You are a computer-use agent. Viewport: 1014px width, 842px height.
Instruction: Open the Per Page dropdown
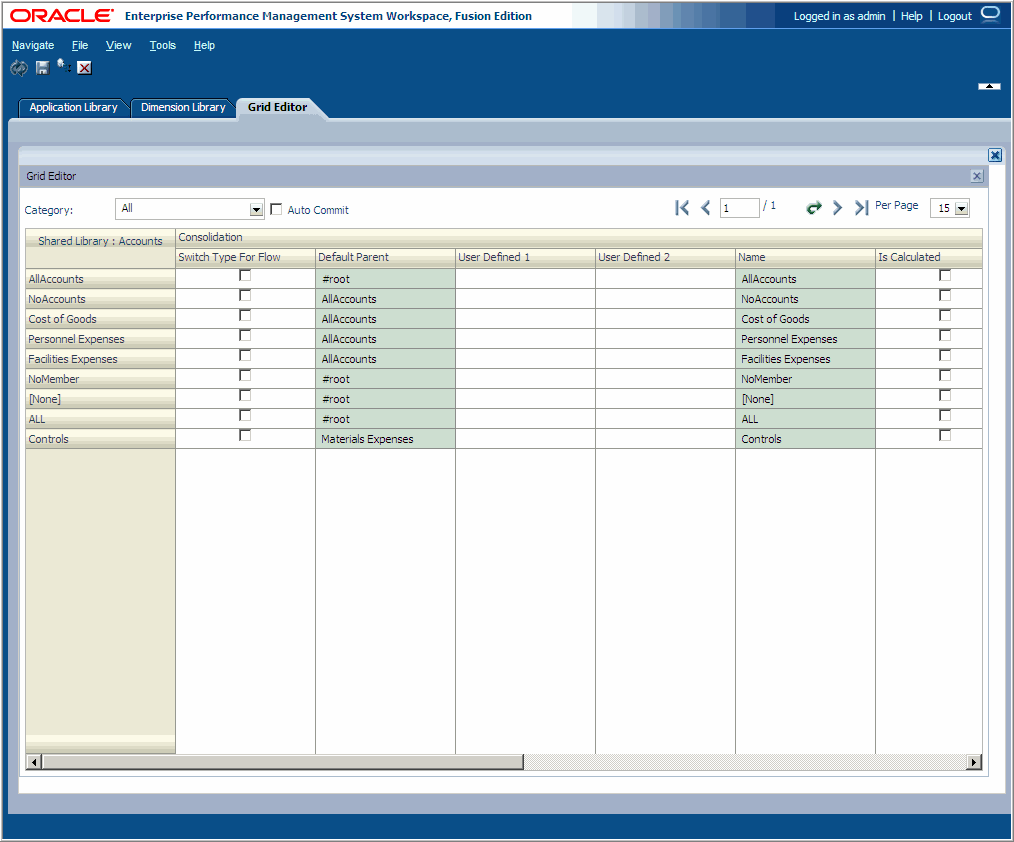(x=961, y=208)
